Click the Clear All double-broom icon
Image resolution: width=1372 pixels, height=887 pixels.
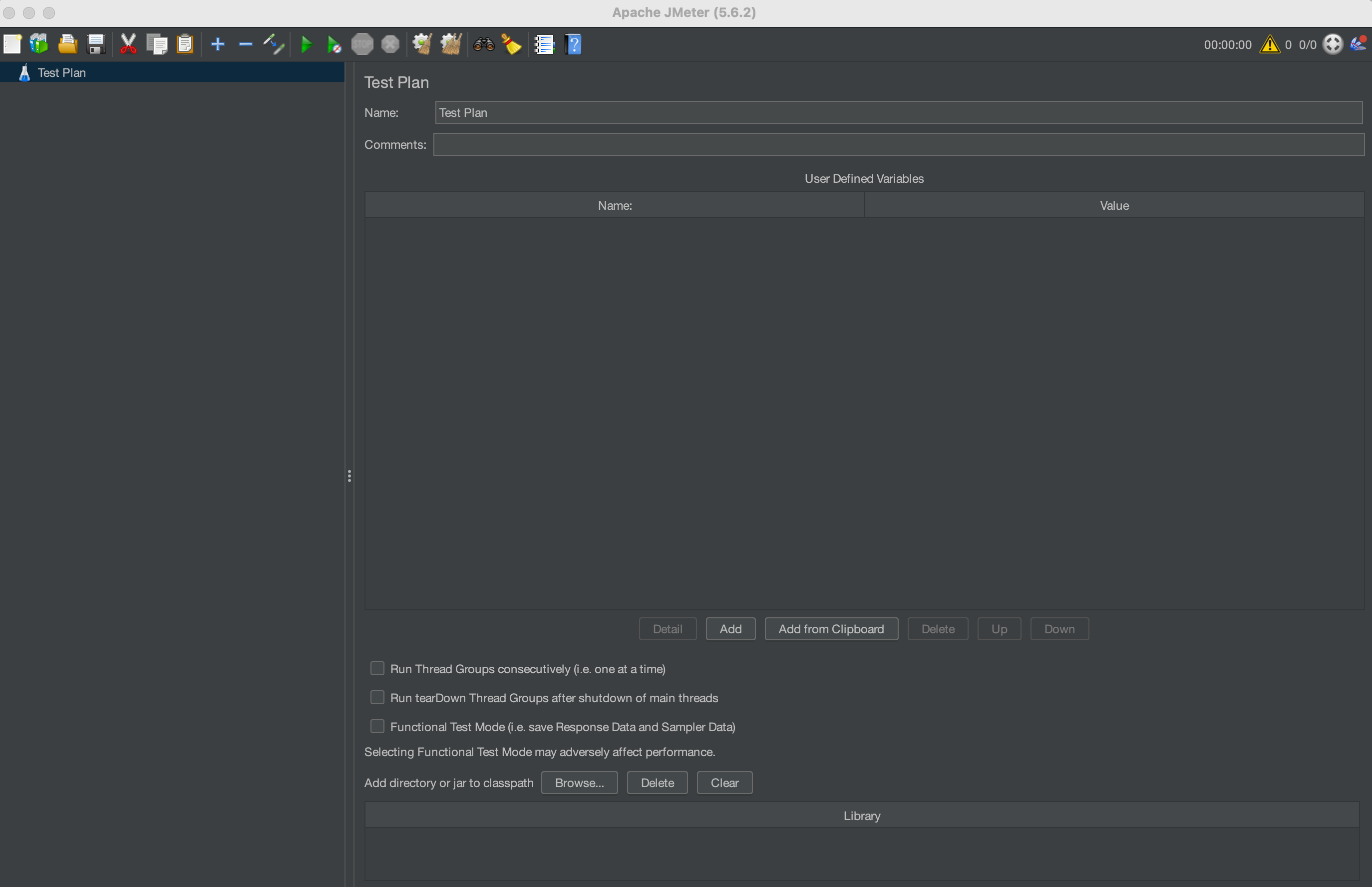[x=451, y=44]
